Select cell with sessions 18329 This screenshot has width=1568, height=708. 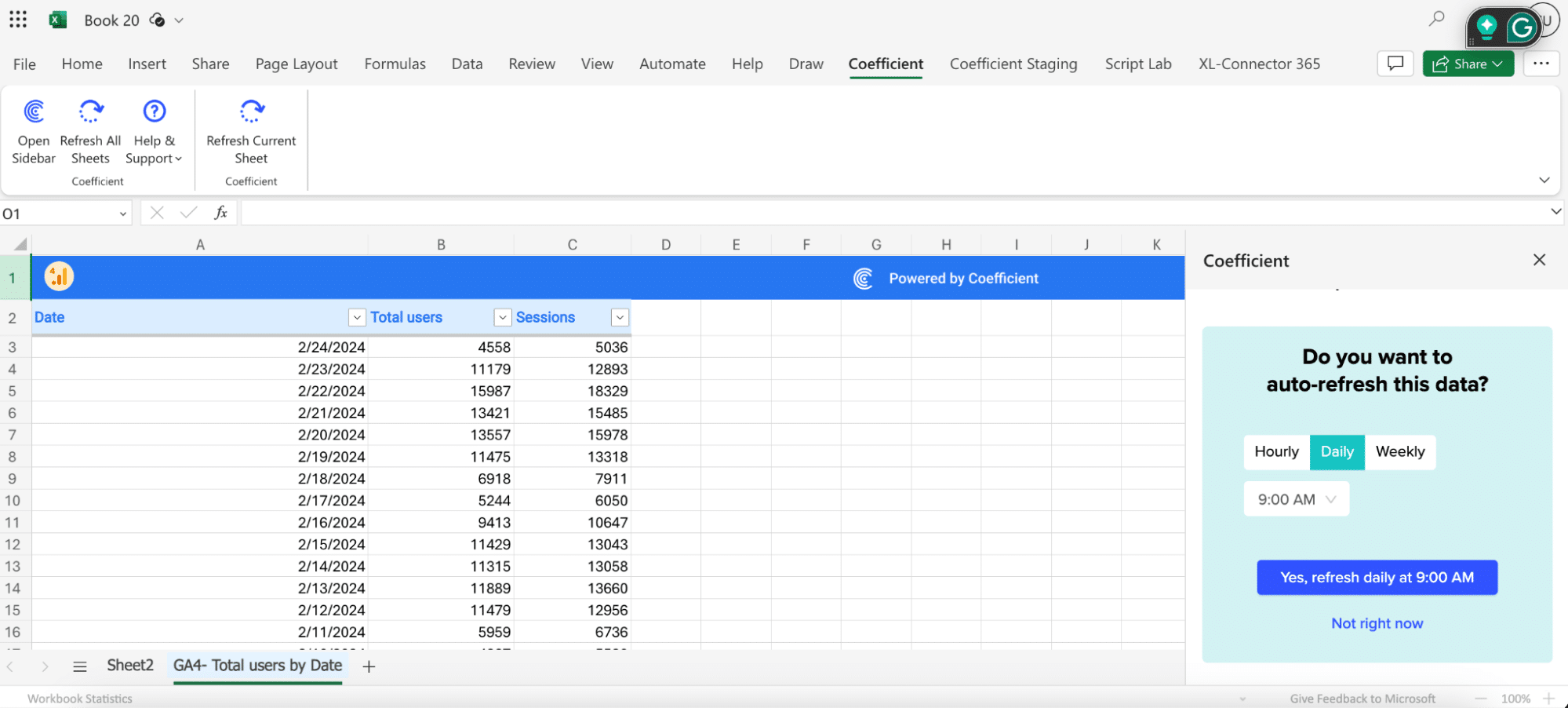pos(573,391)
